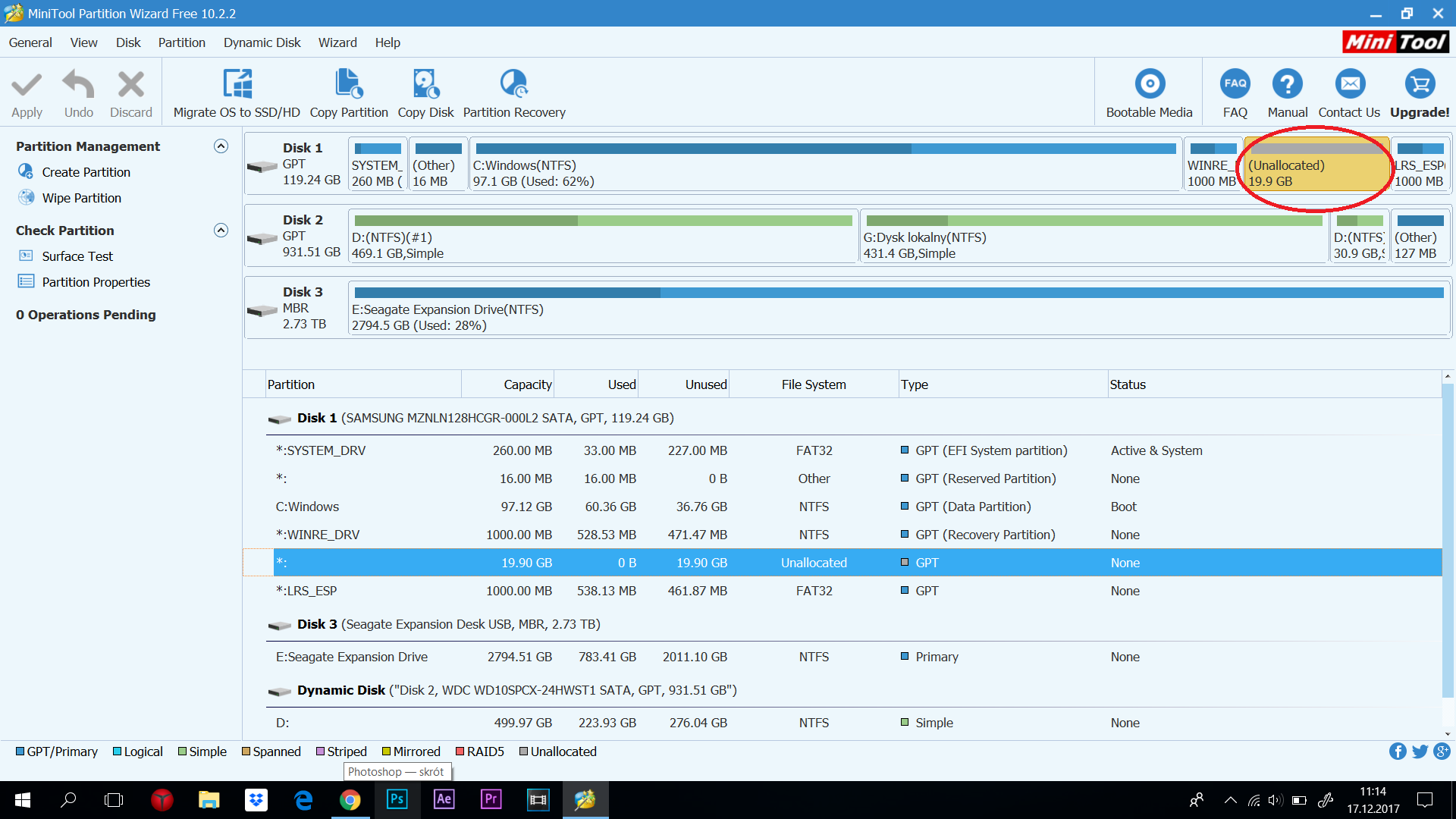Select Surface Test in sidebar
The height and width of the screenshot is (819, 1456).
coord(77,256)
